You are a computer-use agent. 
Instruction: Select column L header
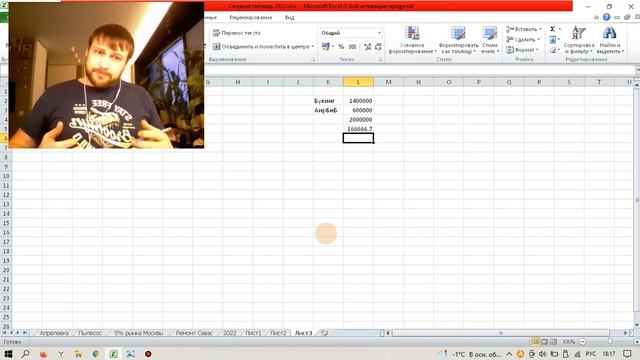click(x=358, y=82)
